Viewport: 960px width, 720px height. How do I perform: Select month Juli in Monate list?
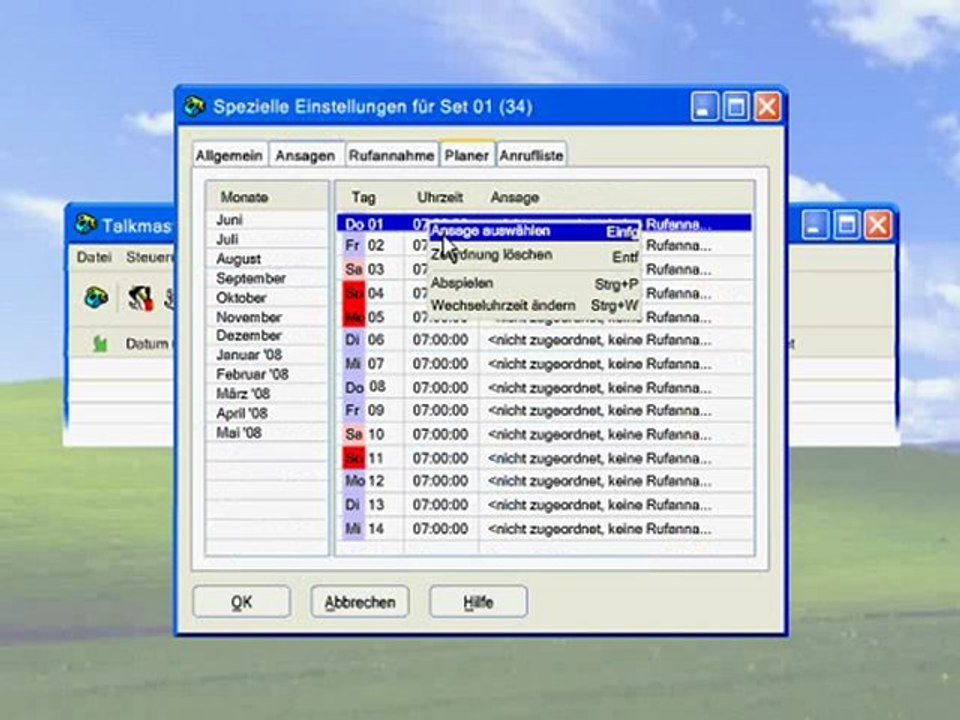(x=268, y=239)
